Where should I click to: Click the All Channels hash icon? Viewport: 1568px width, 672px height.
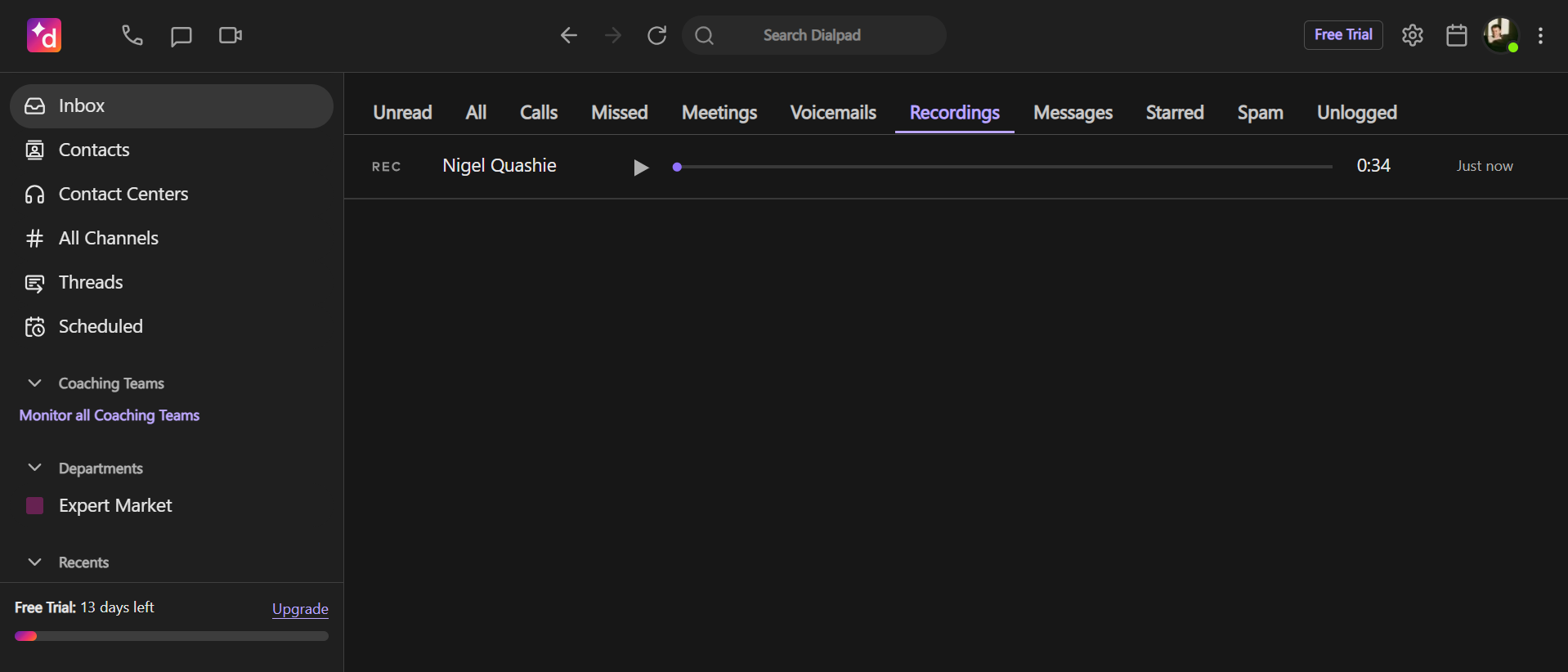point(34,239)
